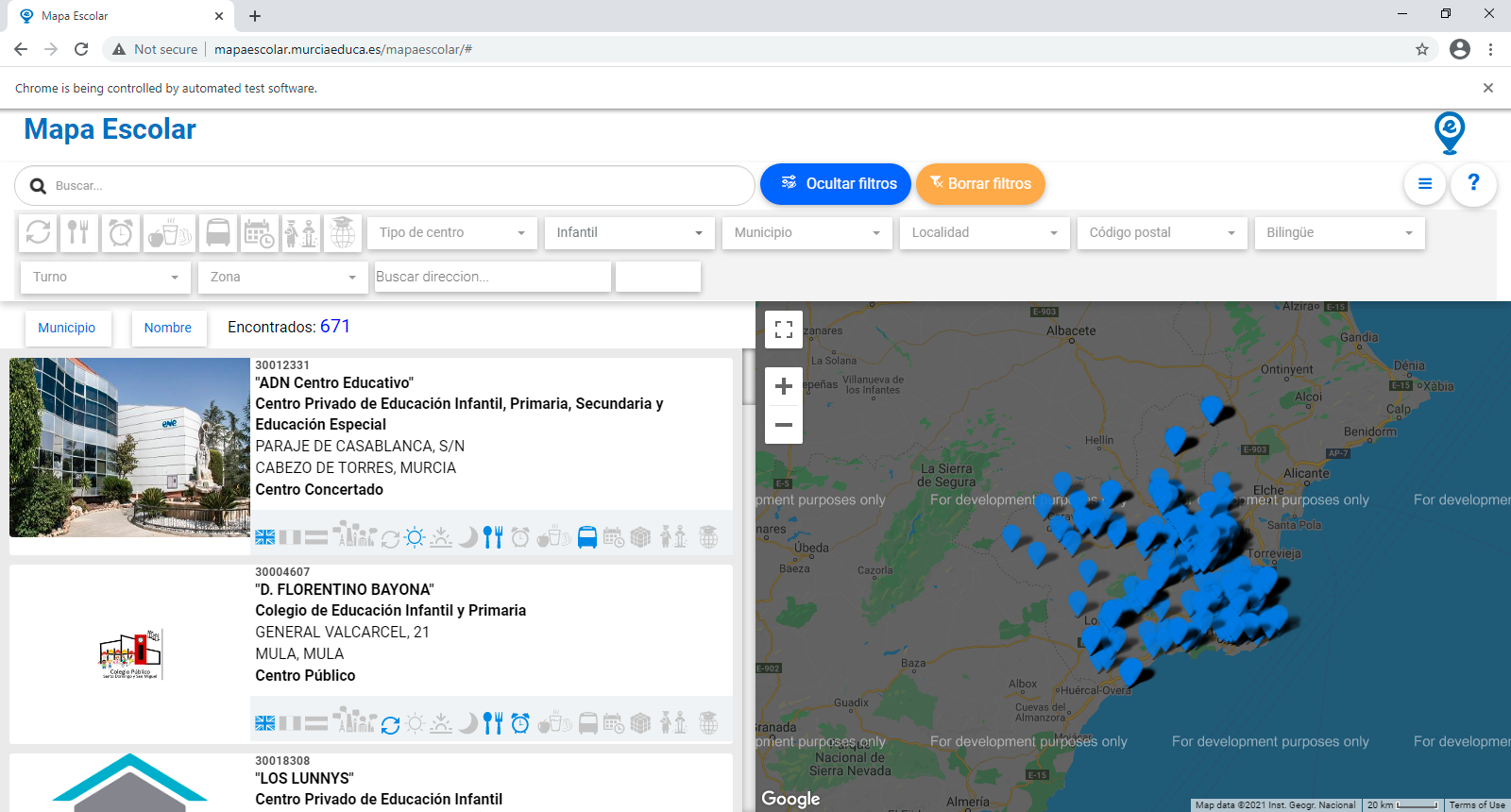Click French flag icon in ADN row

[x=290, y=537]
